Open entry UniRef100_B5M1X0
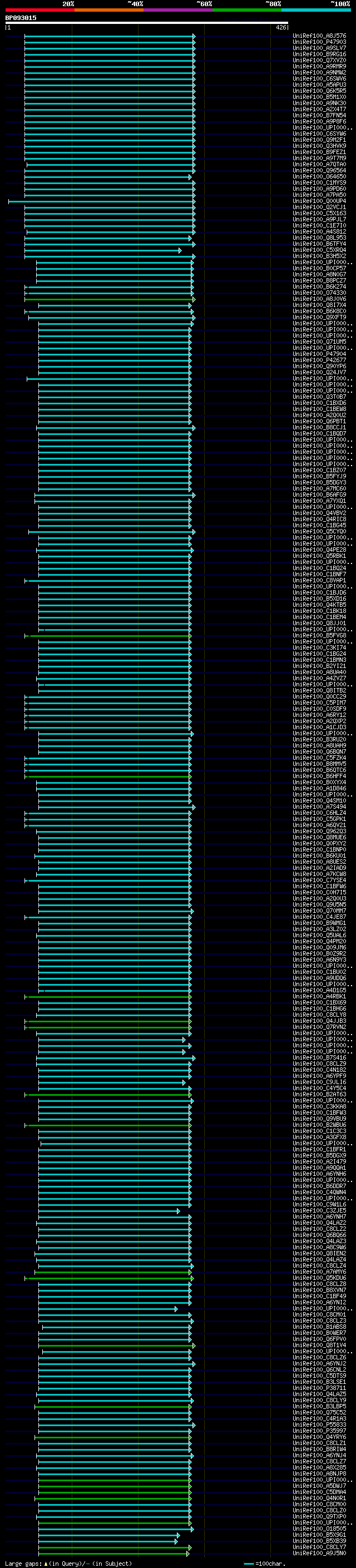This screenshot has width=356, height=1568. (x=319, y=97)
